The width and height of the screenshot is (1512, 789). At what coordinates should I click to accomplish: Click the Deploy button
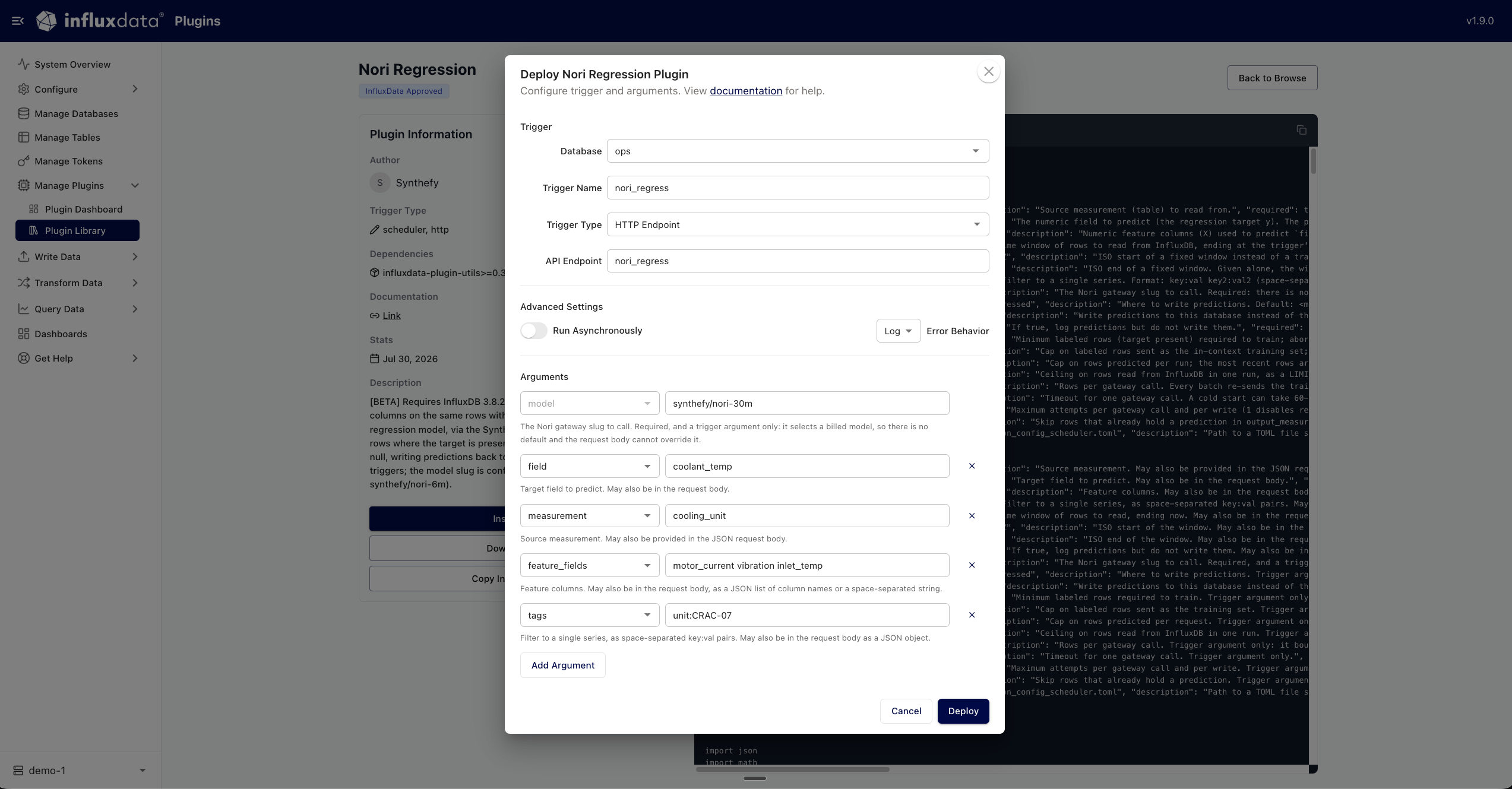click(x=963, y=711)
